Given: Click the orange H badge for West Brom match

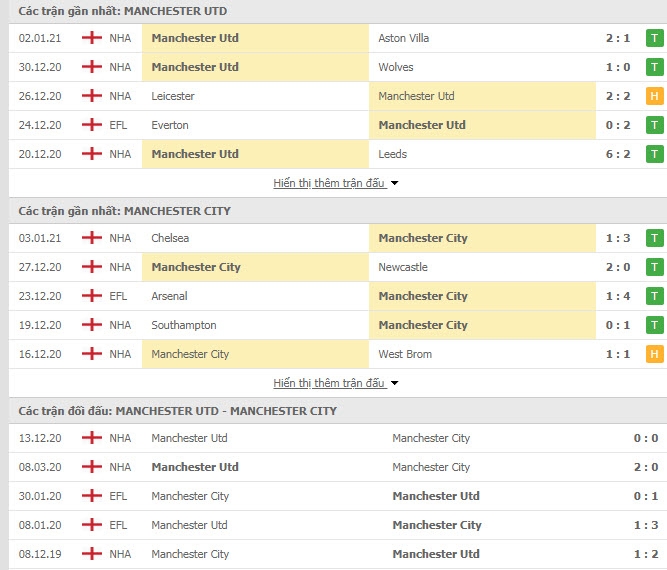Looking at the screenshot, I should (x=655, y=354).
